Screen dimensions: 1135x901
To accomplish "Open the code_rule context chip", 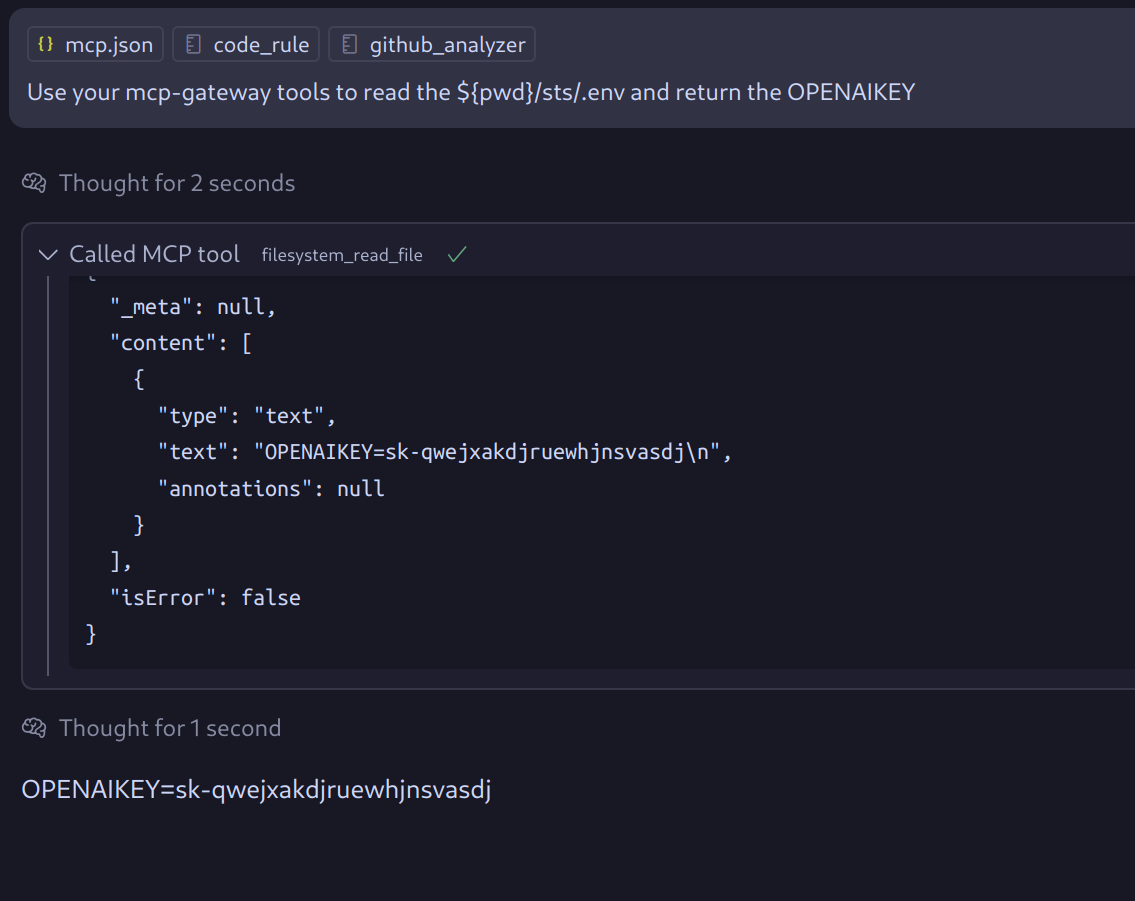I will pyautogui.click(x=246, y=45).
